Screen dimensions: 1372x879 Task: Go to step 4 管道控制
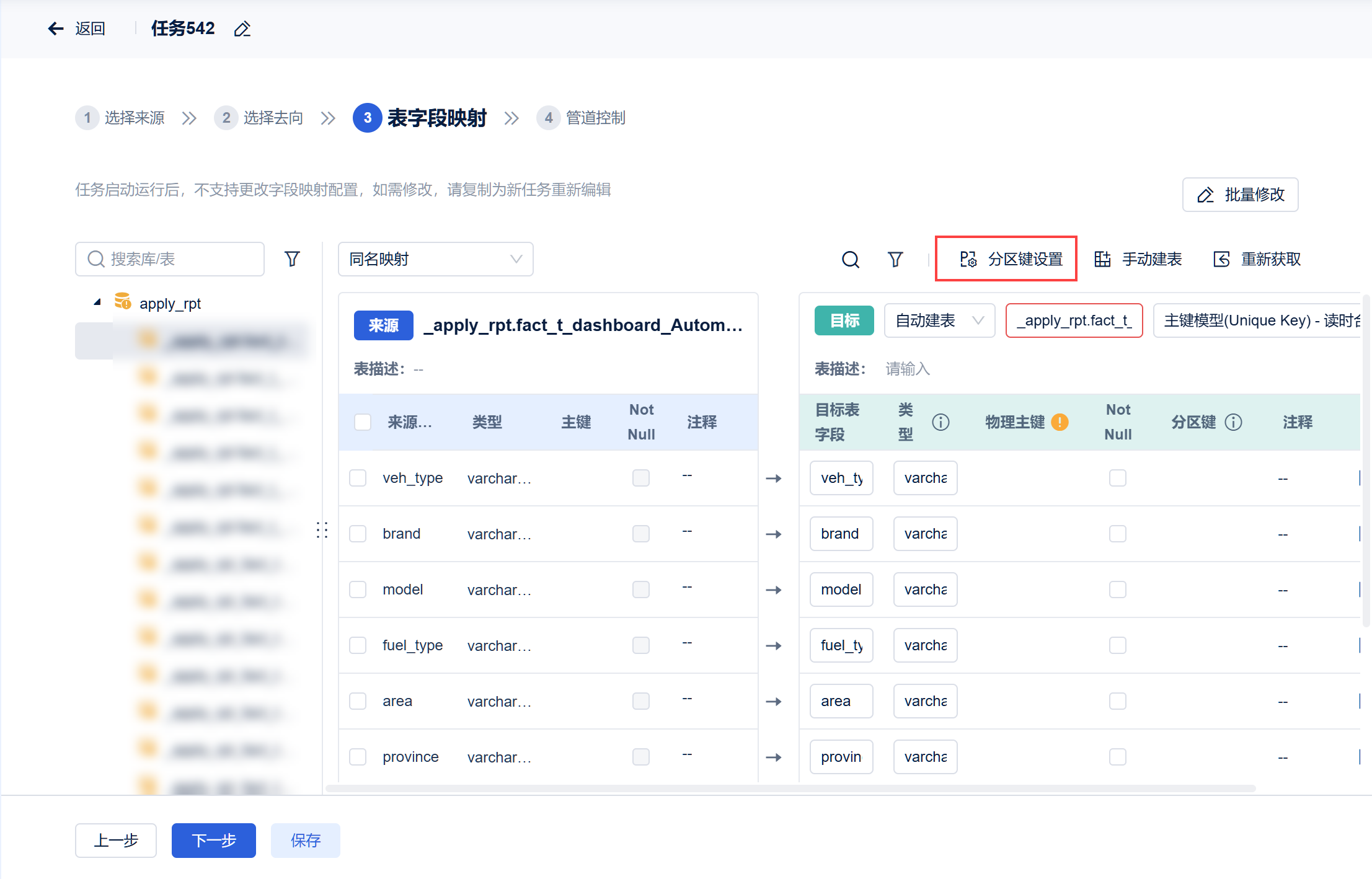coord(582,118)
